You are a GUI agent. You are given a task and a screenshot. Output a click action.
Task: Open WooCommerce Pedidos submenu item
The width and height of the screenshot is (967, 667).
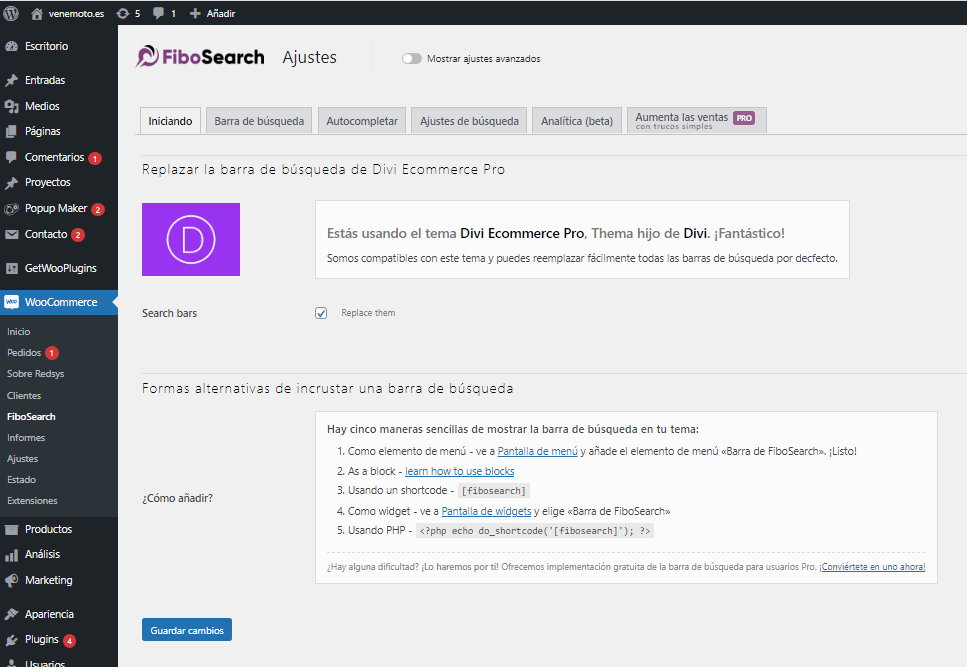(x=24, y=353)
